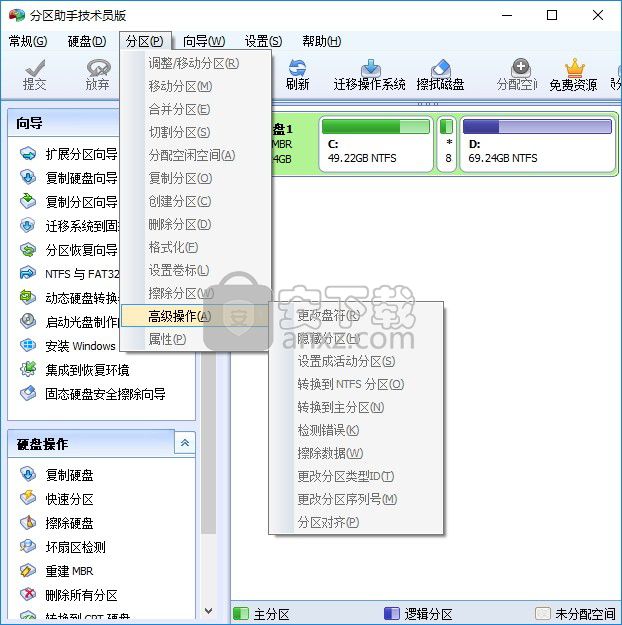
Task: Choose 属性(P) menu entry
Action: [195, 339]
